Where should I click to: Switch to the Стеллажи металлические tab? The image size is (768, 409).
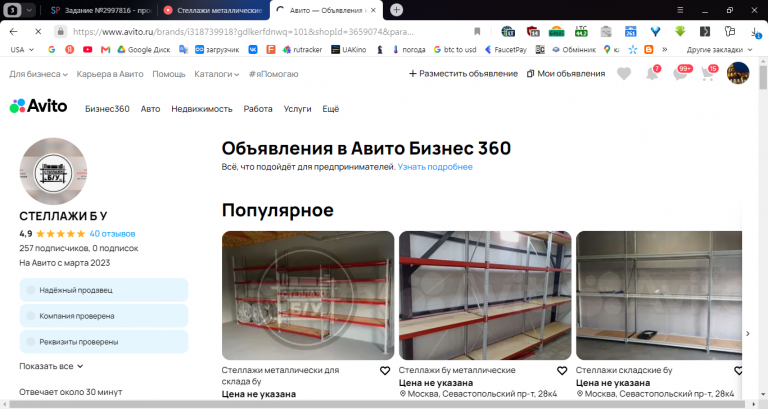pyautogui.click(x=214, y=10)
